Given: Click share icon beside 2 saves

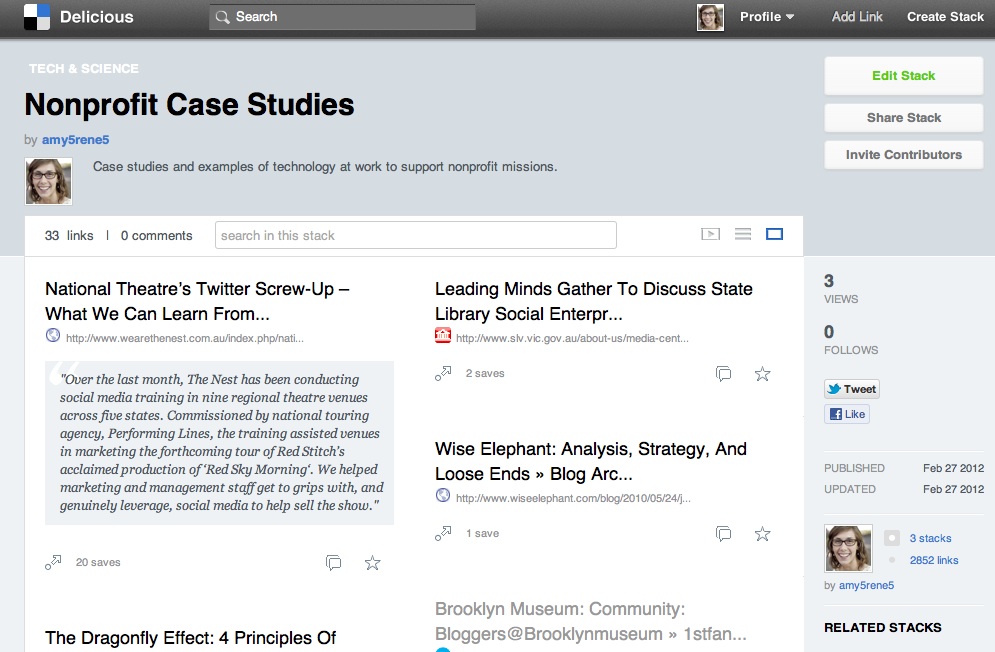Looking at the screenshot, I should pyautogui.click(x=443, y=373).
